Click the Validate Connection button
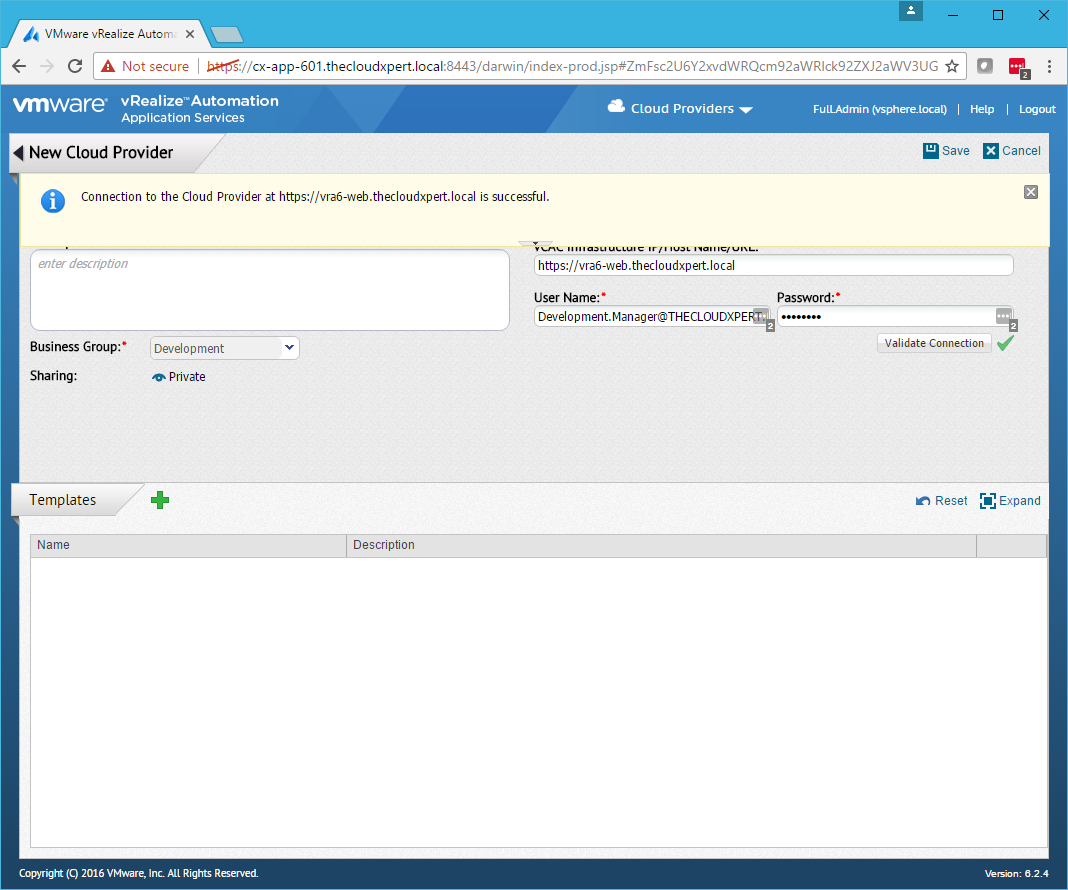 pyautogui.click(x=934, y=343)
